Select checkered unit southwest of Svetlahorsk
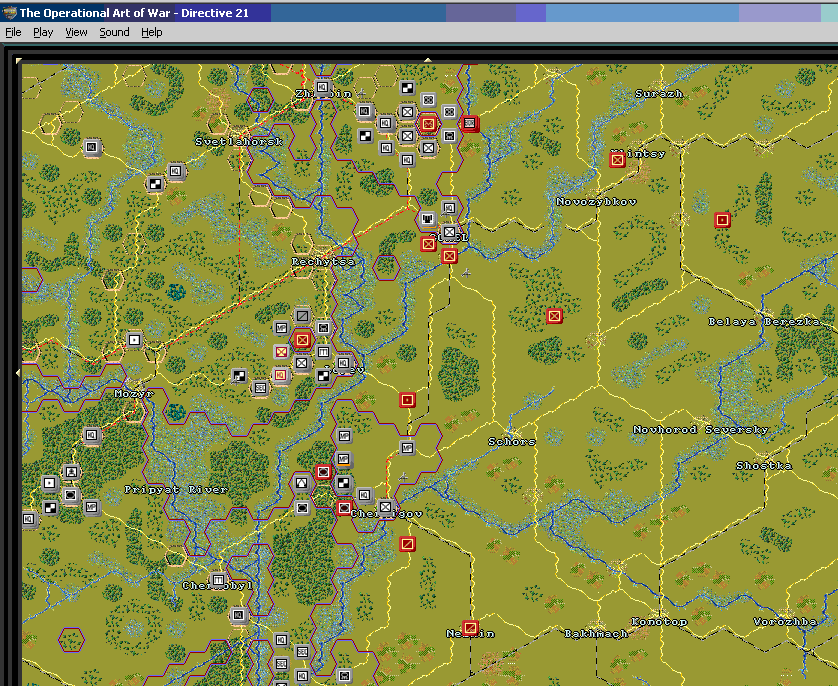The image size is (839, 687). (155, 184)
